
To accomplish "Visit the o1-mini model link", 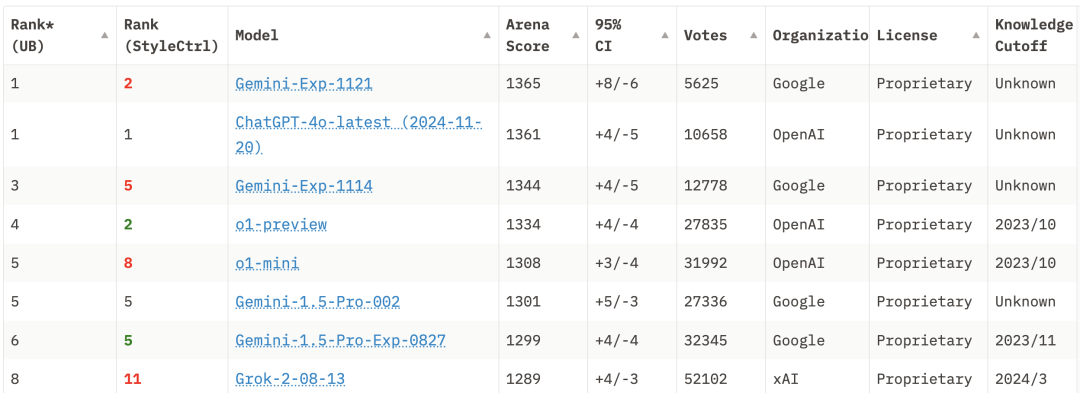I will 267,264.
